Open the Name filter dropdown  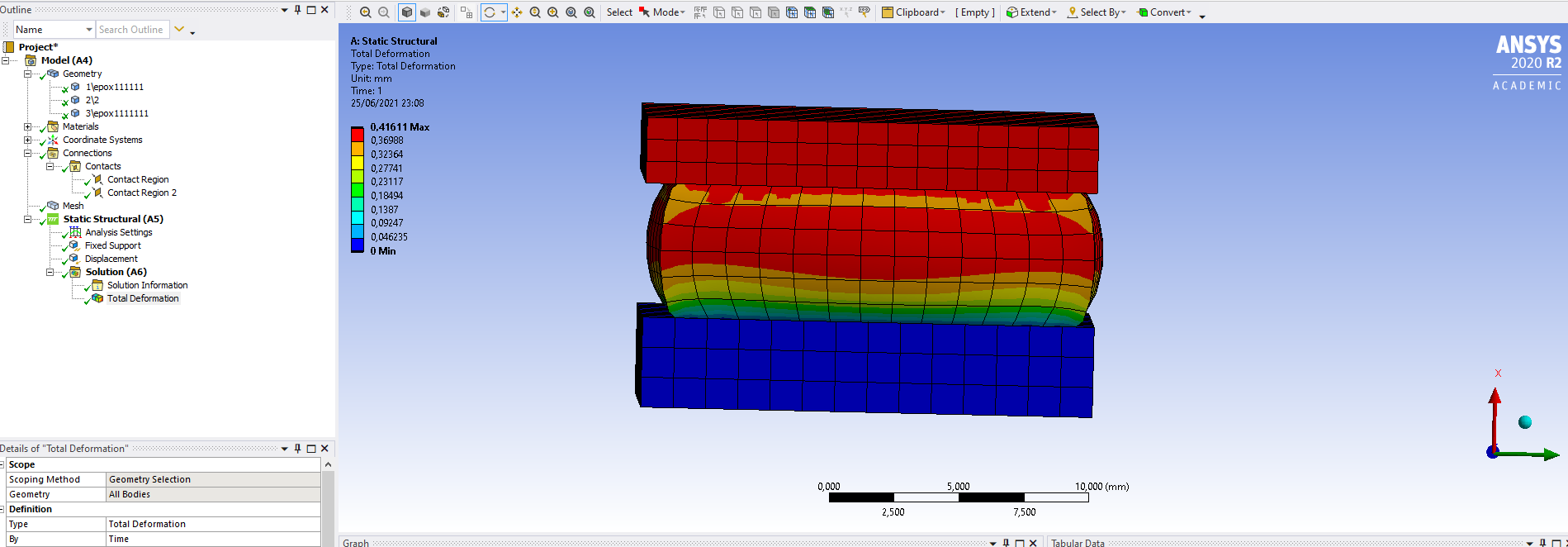[89, 30]
